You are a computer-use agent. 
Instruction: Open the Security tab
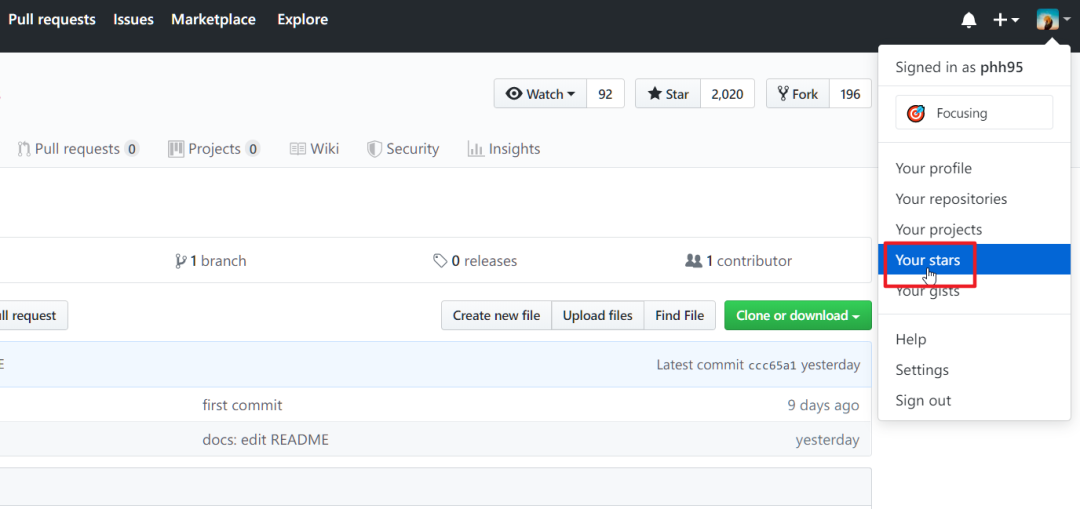pyautogui.click(x=403, y=149)
